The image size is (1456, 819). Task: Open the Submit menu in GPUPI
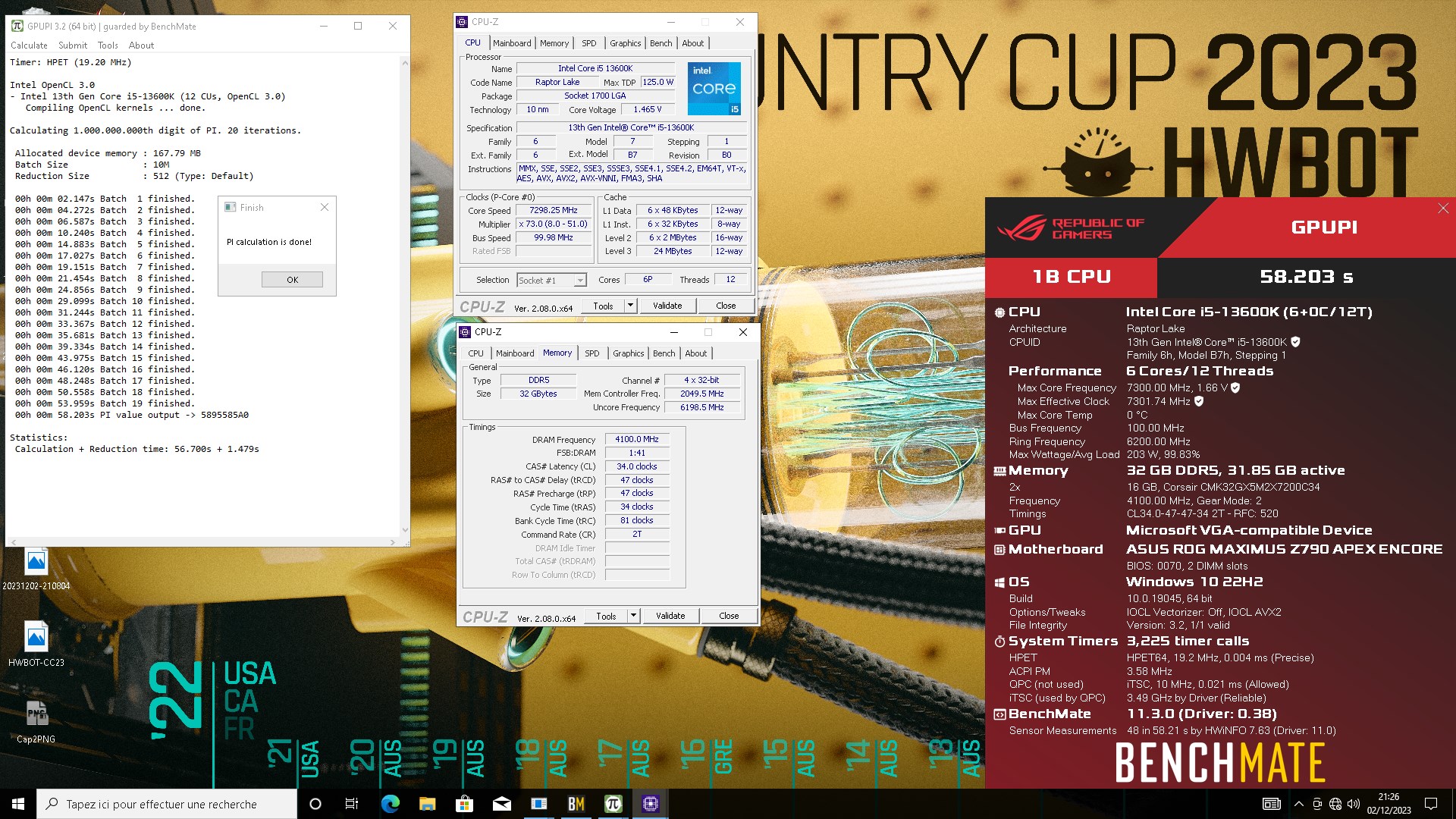click(x=73, y=45)
